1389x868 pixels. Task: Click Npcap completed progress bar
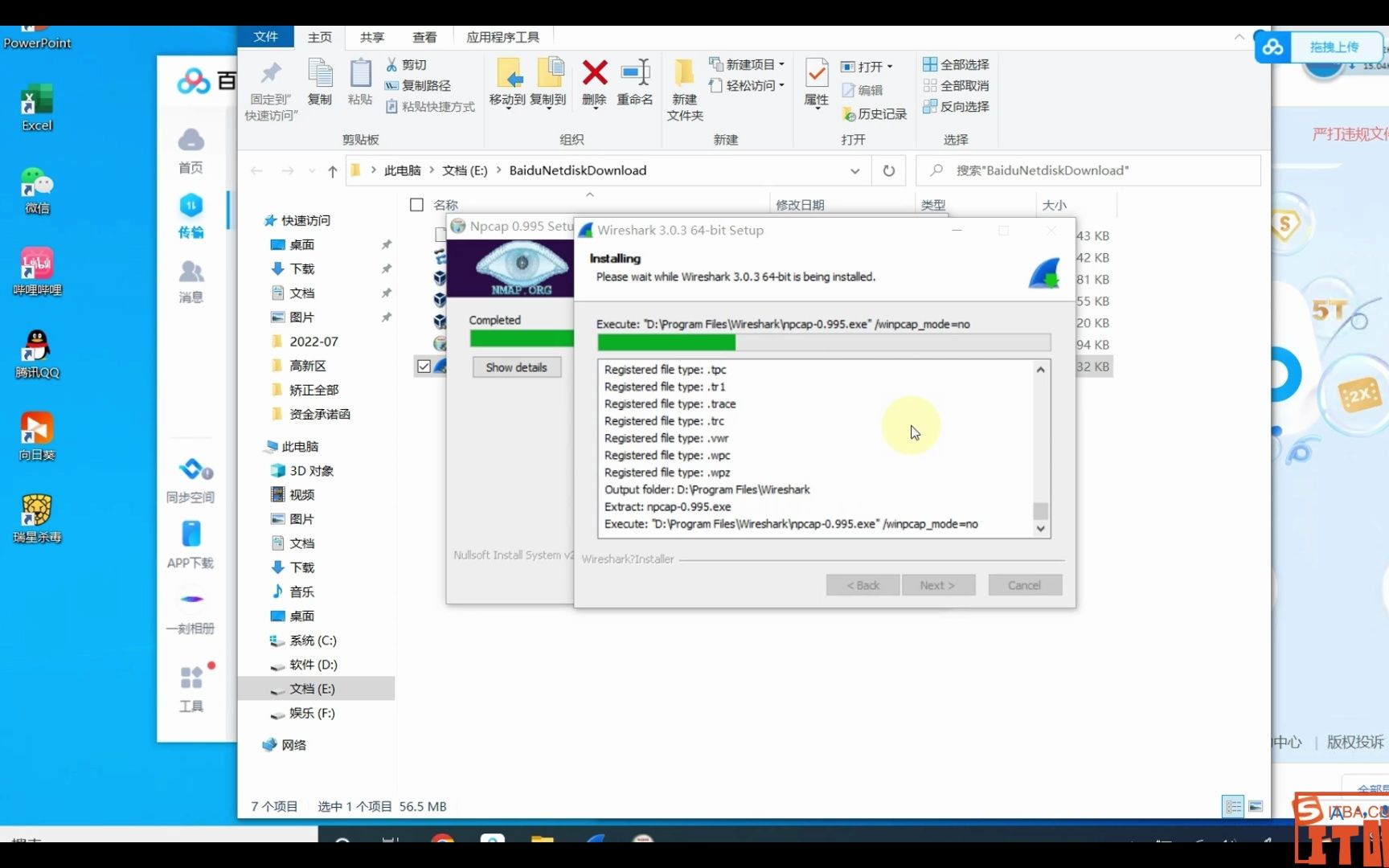(522, 339)
